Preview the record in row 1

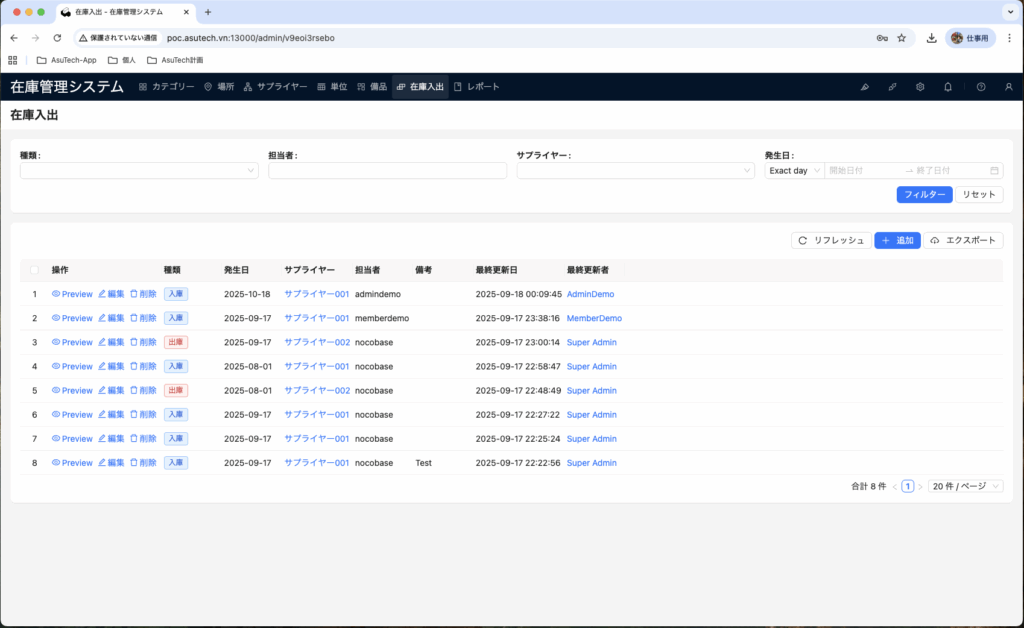(x=72, y=294)
